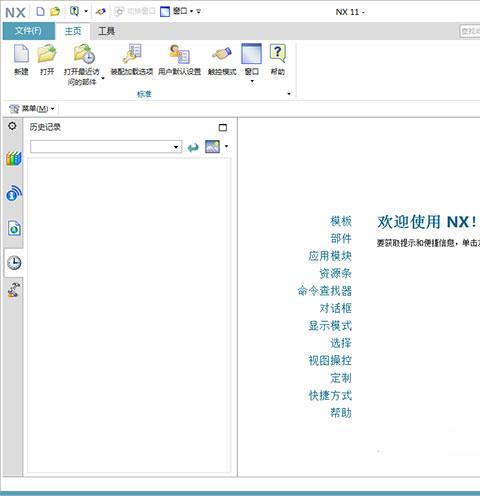Open the Templates (模板) welcome link
Screen dimensions: 480x496
(341, 221)
